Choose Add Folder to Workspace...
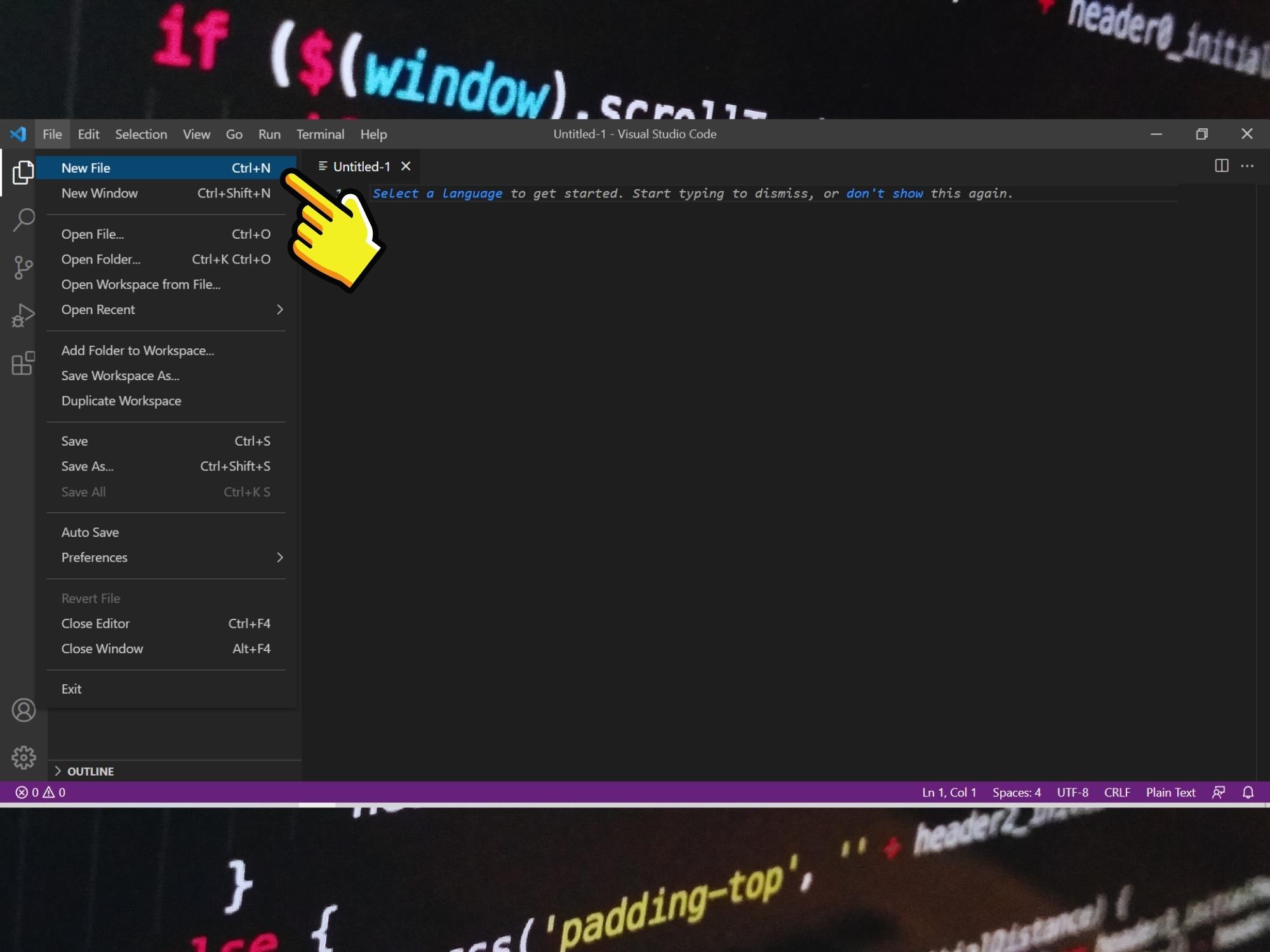The height and width of the screenshot is (952, 1270). [x=166, y=350]
